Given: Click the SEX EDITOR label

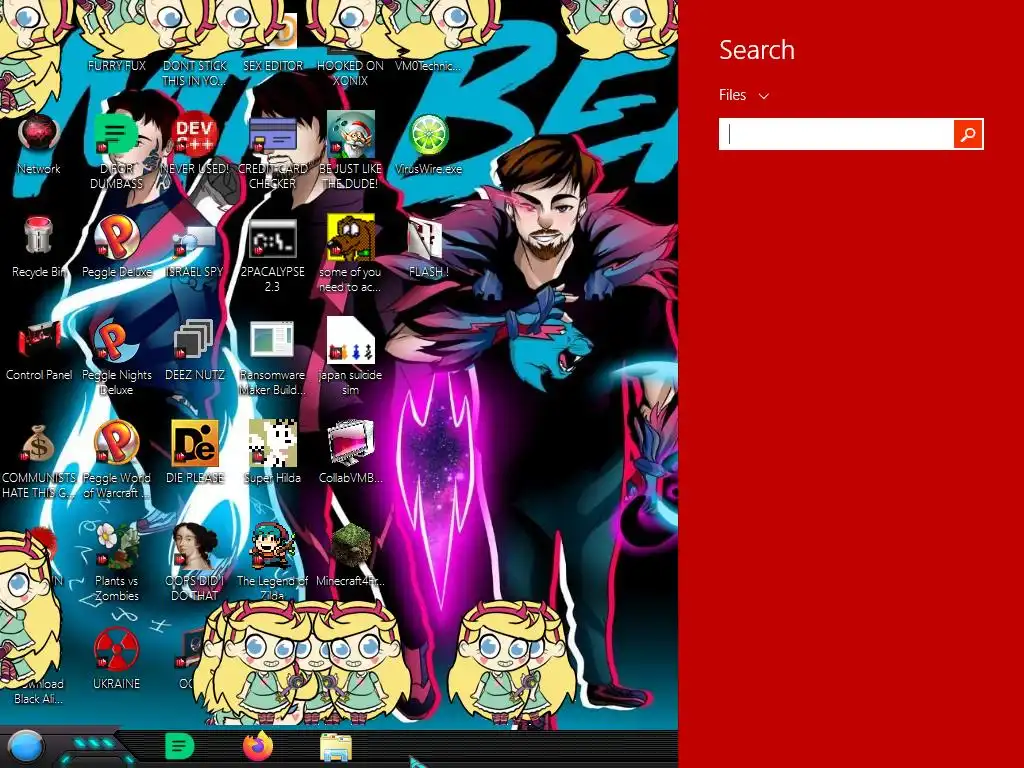Looking at the screenshot, I should pos(272,66).
